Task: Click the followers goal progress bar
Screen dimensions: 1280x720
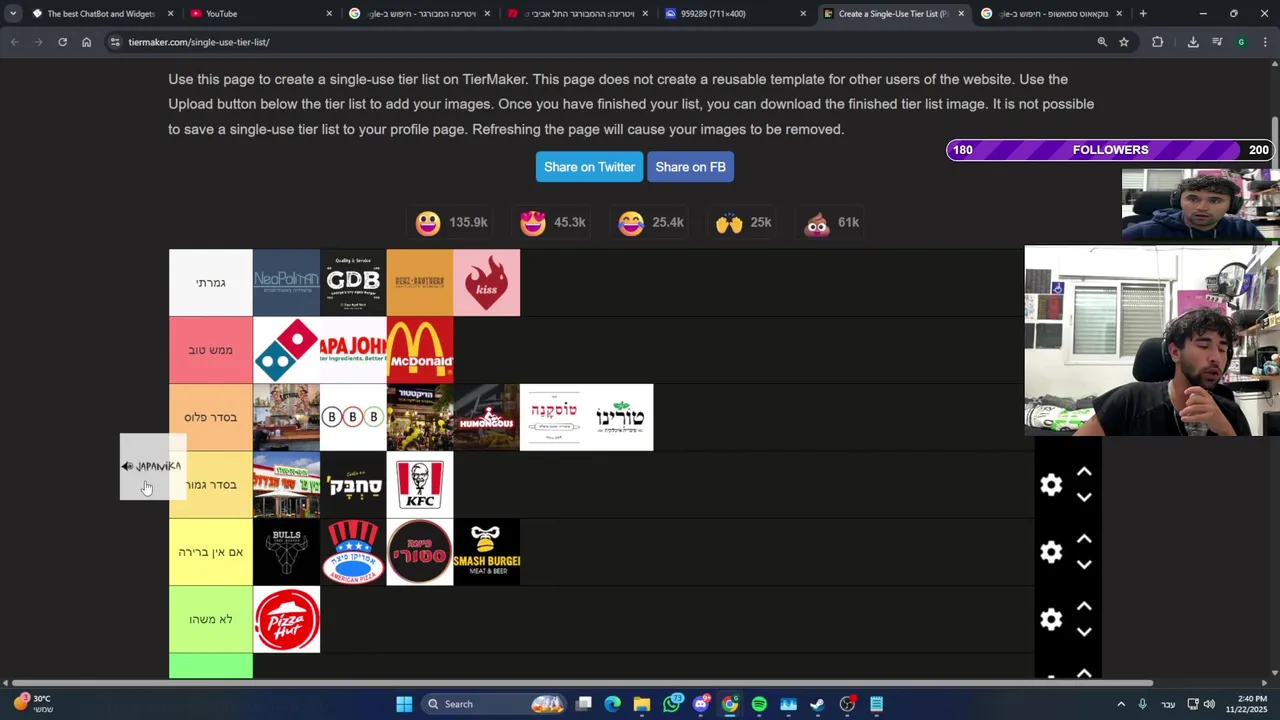Action: tap(1110, 150)
